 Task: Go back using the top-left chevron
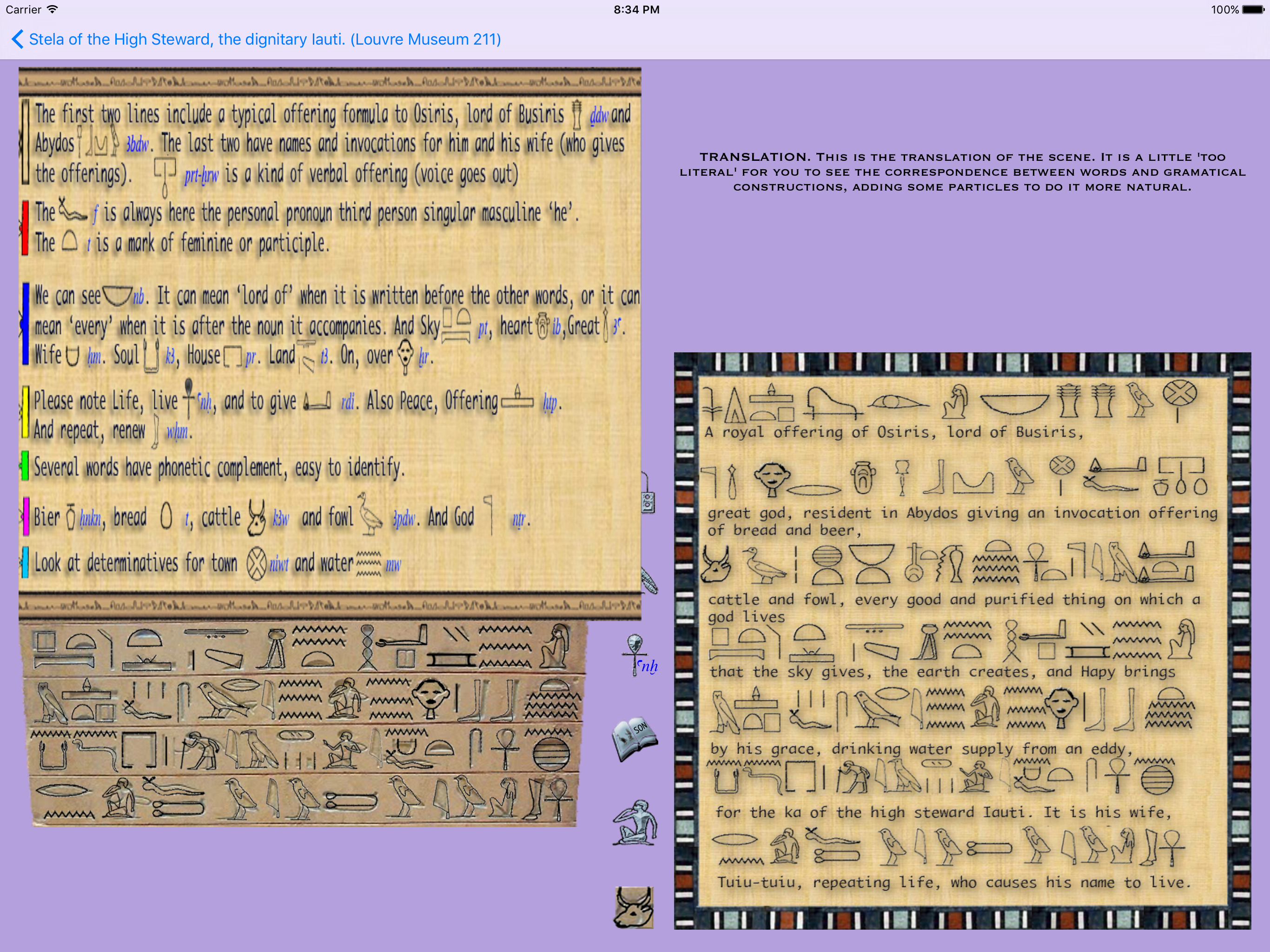[17, 39]
